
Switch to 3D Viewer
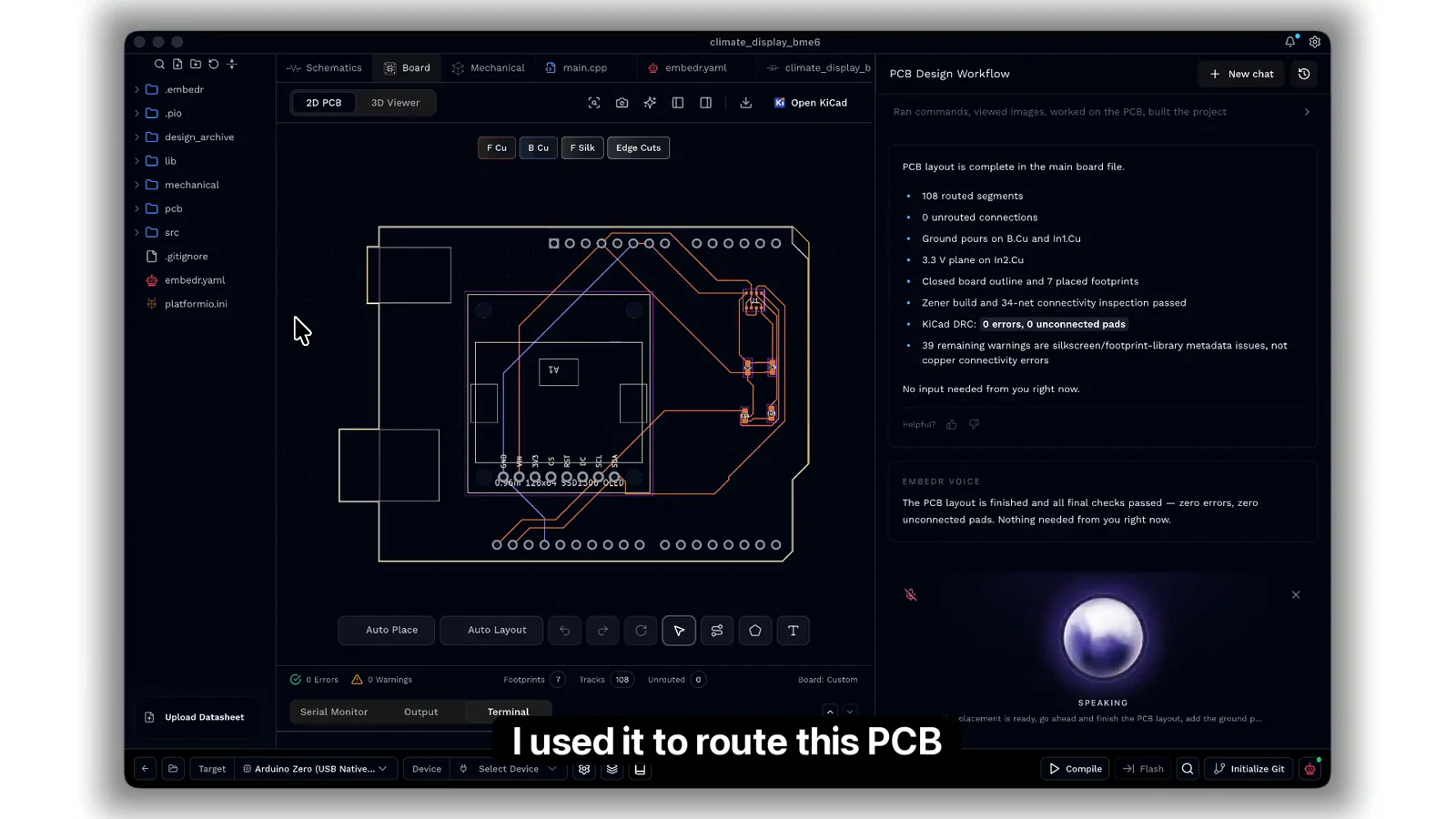[x=396, y=103]
